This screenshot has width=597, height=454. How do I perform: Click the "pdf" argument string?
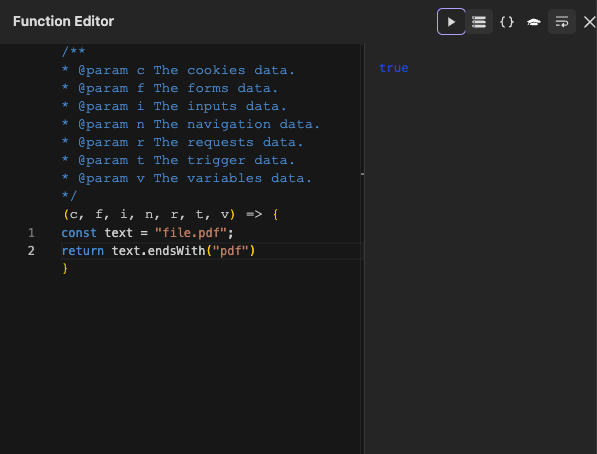[x=230, y=251]
